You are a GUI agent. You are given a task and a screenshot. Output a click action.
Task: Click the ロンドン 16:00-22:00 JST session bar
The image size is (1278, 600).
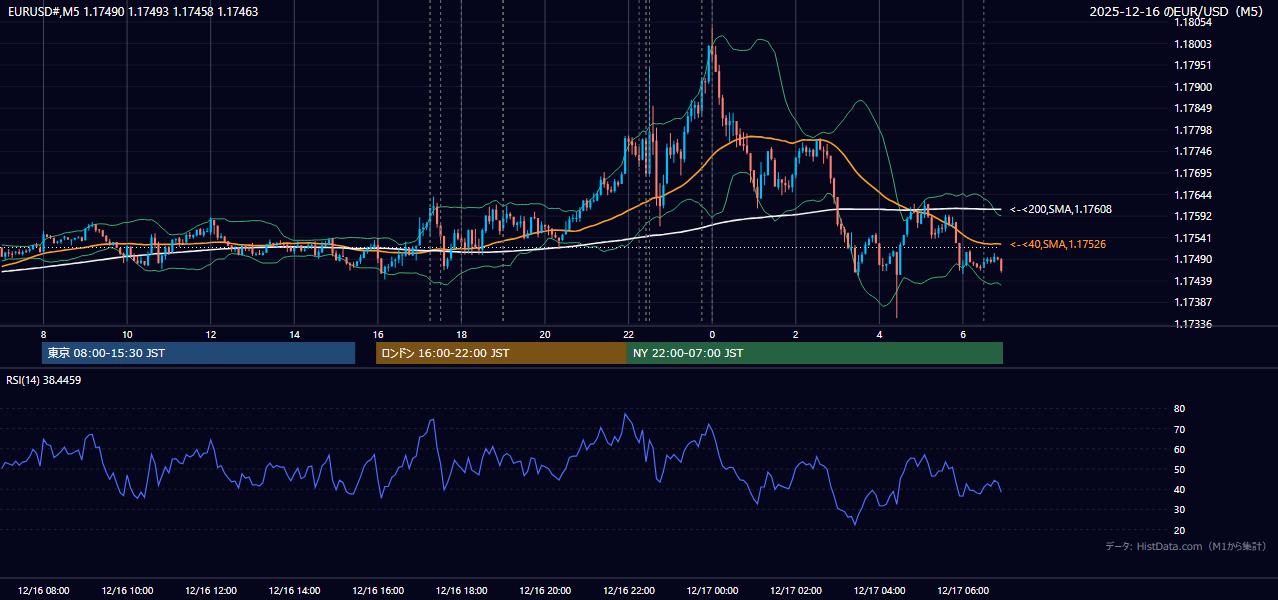click(x=501, y=353)
